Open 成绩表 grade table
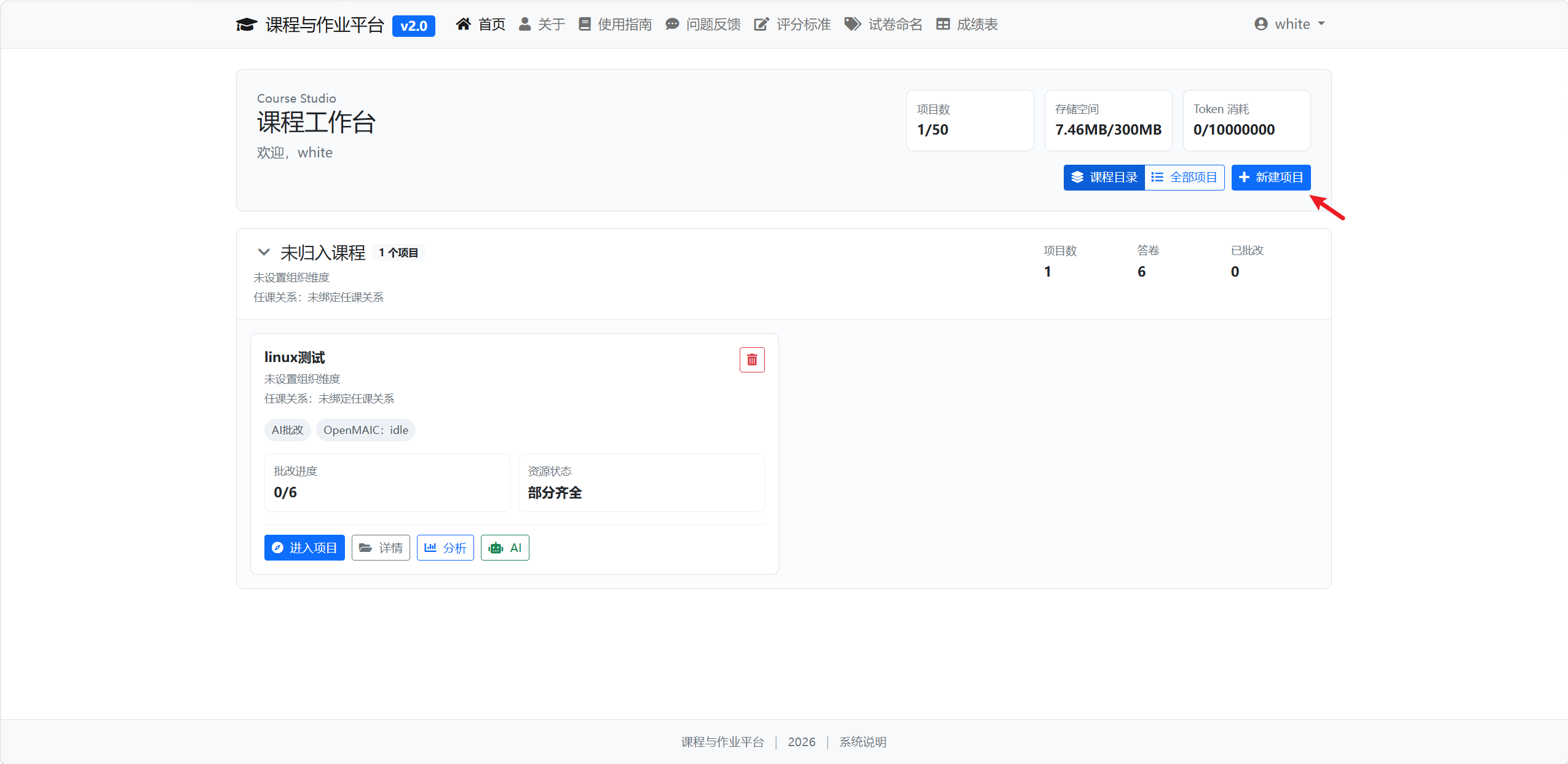This screenshot has width=1568, height=764. (967, 25)
